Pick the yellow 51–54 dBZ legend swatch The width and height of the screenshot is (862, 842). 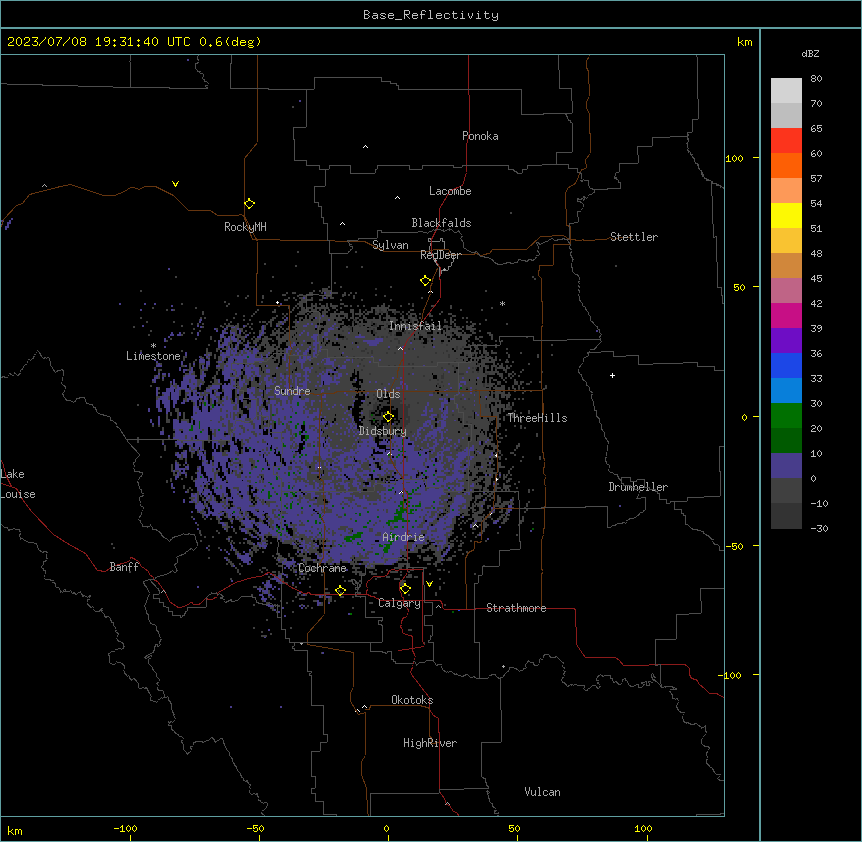click(x=786, y=215)
